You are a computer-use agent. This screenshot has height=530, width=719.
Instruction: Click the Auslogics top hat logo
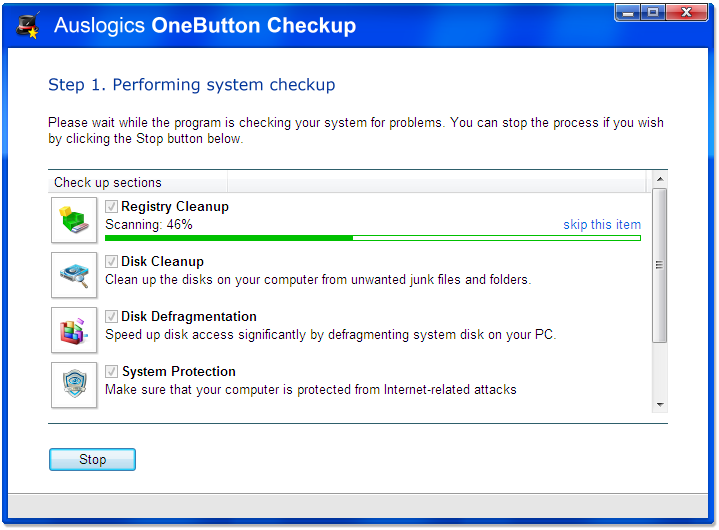[x=28, y=26]
